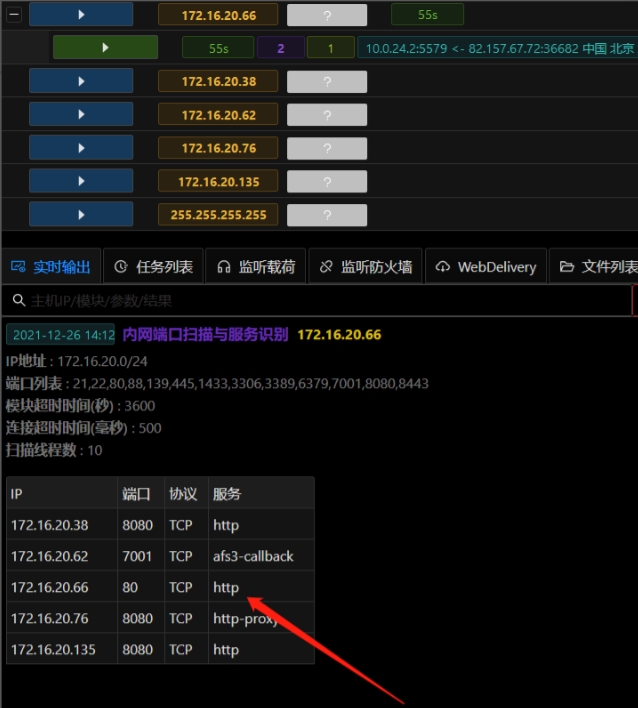The height and width of the screenshot is (708, 638).
Task: Click session connection 10.0.24.2:5579 info
Action: point(498,48)
